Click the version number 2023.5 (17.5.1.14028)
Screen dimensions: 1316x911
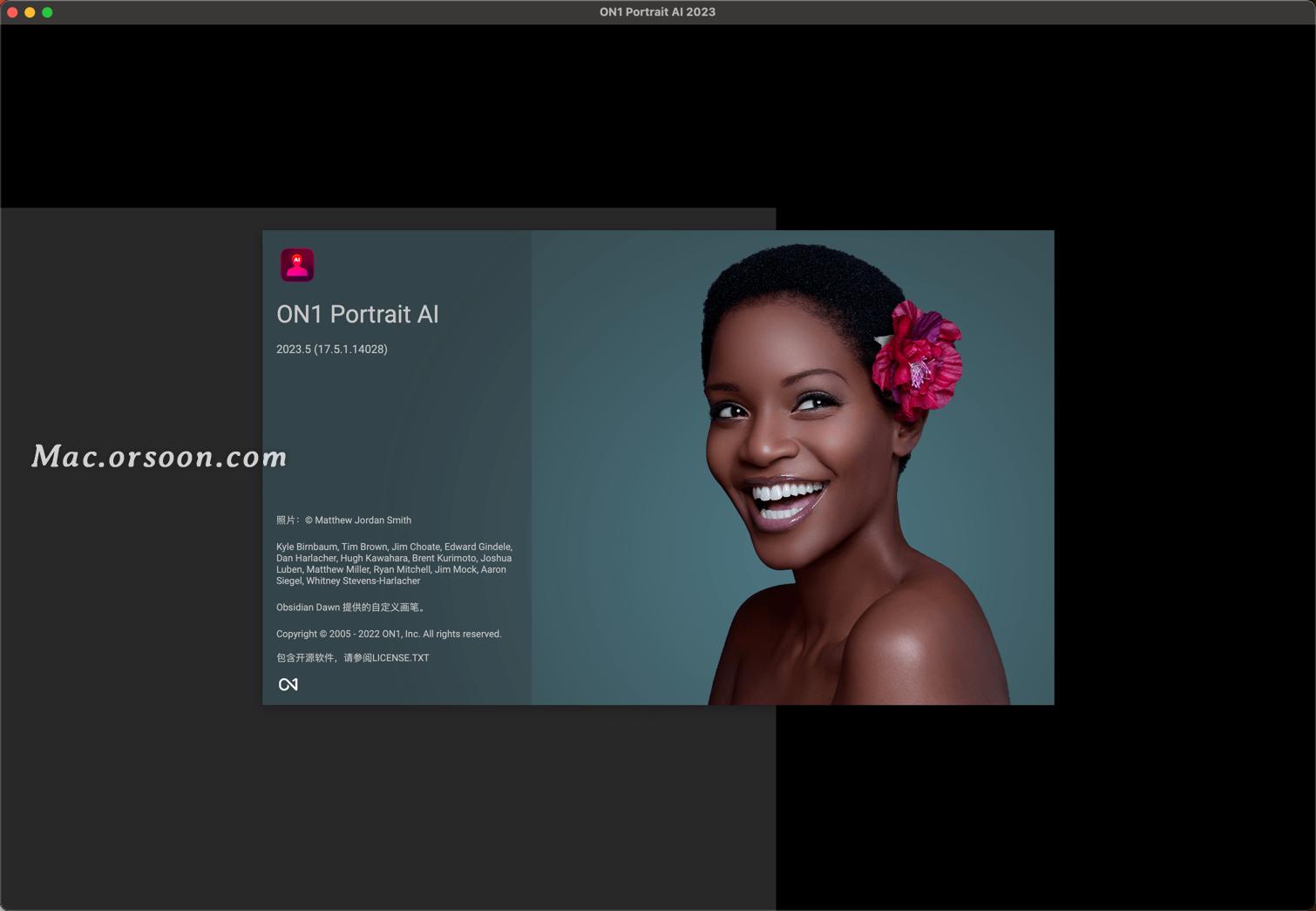(x=331, y=349)
